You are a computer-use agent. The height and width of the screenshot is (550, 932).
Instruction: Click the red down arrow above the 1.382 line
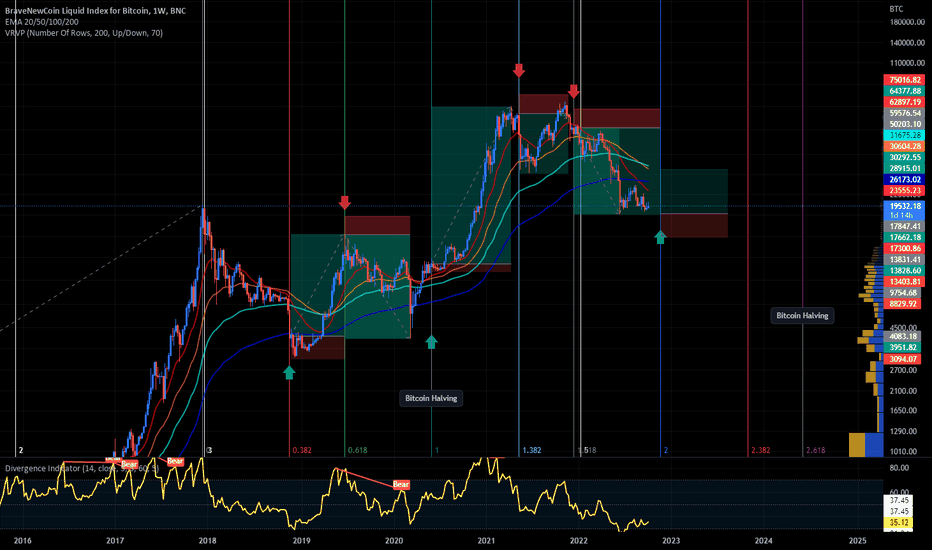519,70
